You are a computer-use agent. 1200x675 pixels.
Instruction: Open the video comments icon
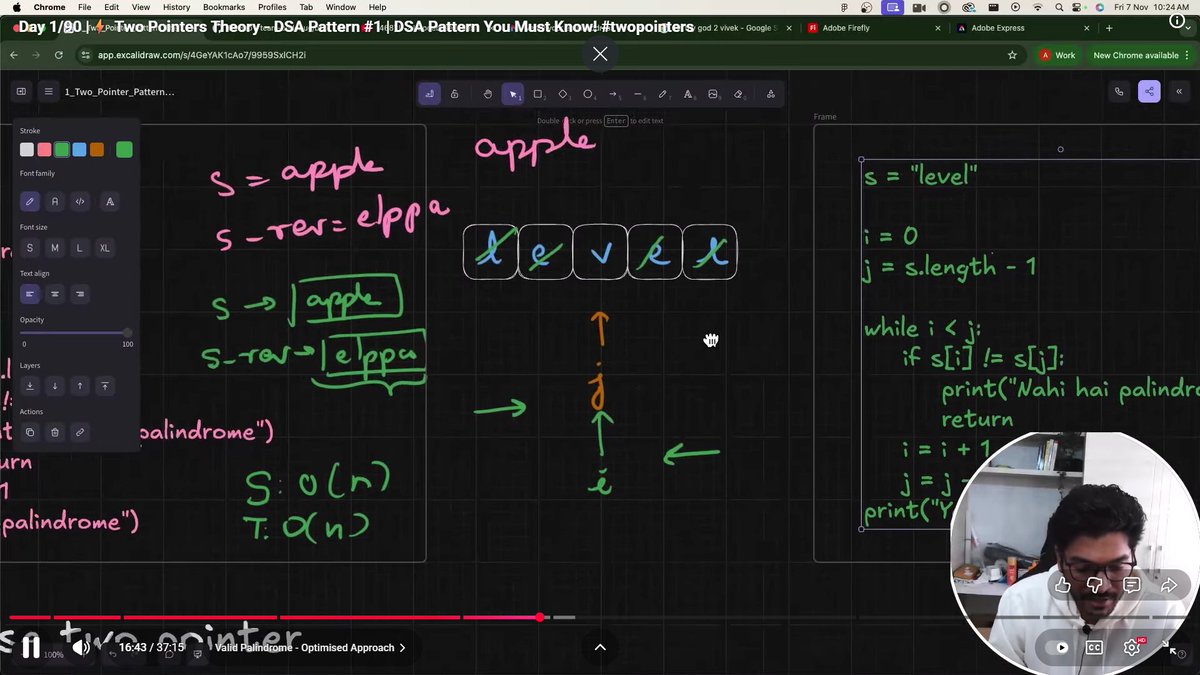(1132, 585)
